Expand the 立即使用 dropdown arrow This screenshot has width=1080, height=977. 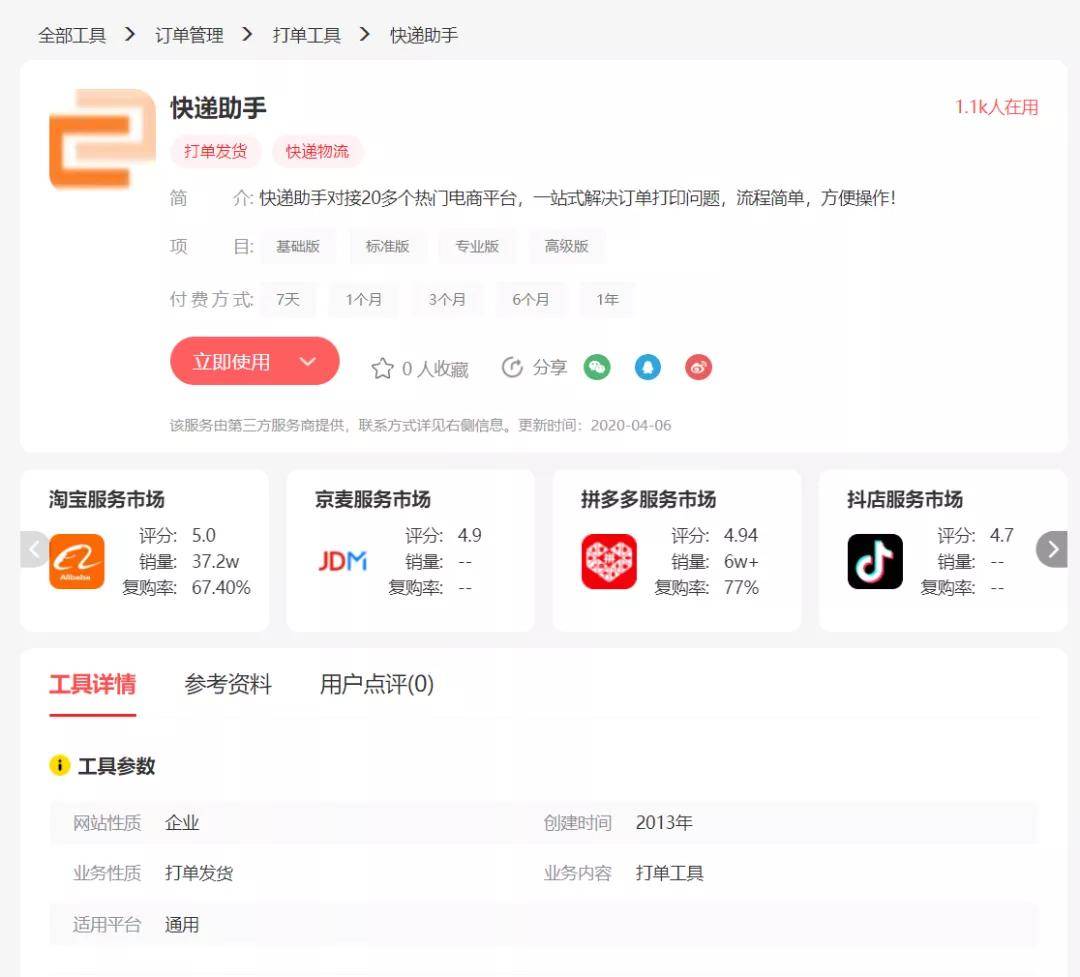click(308, 362)
